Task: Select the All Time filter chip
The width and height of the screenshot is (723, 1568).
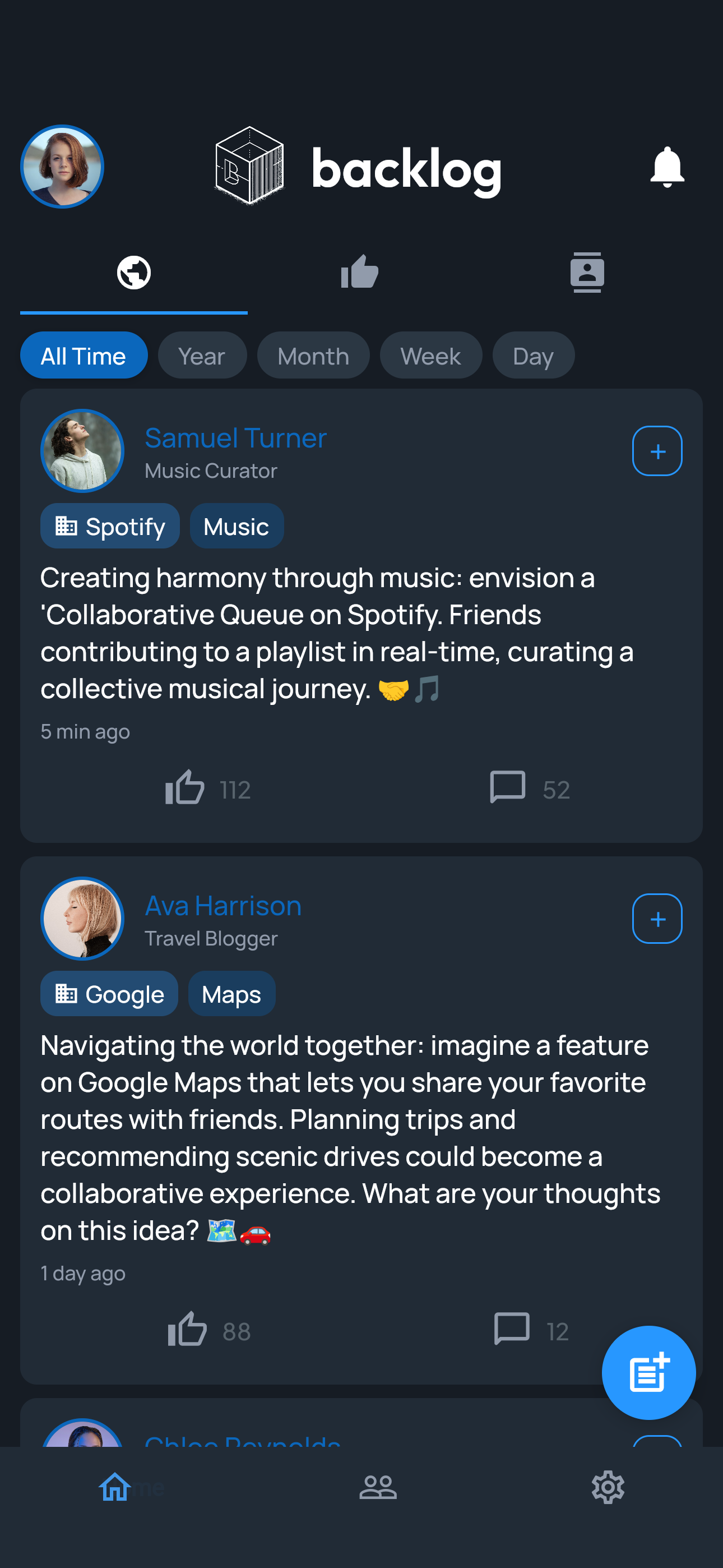Action: click(84, 356)
